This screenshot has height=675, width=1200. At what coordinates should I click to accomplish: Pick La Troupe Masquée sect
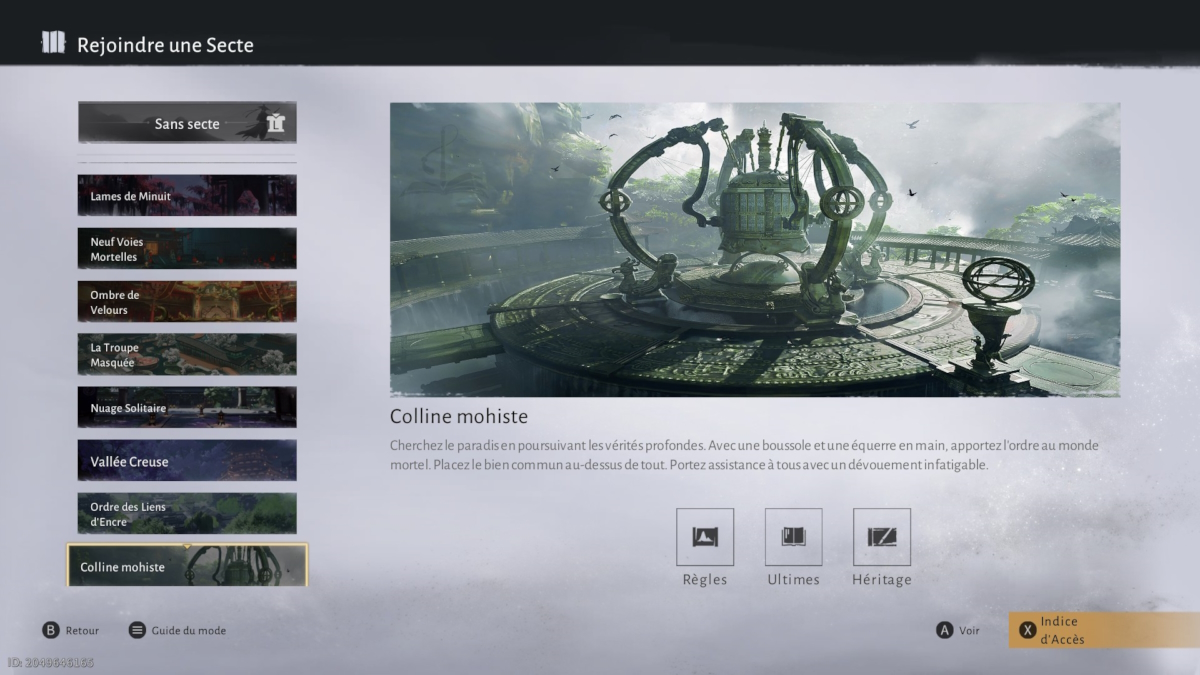tap(187, 355)
